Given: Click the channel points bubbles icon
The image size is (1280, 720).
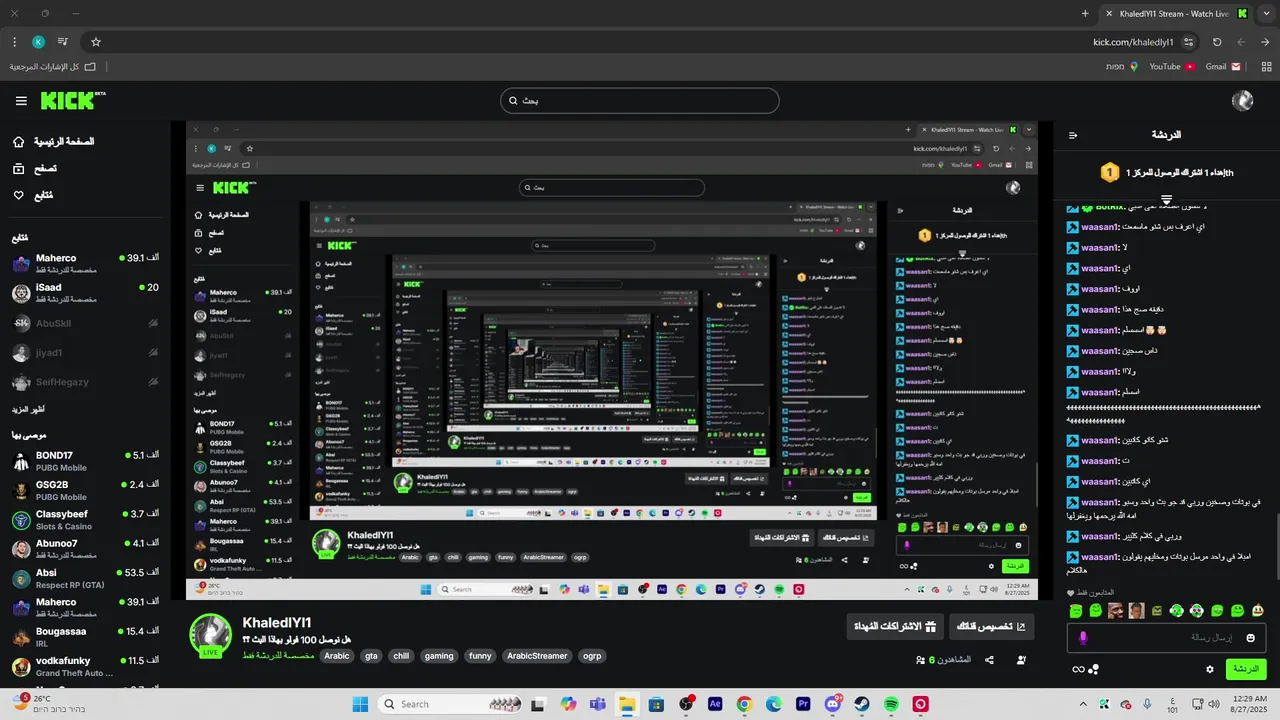Looking at the screenshot, I should click(1094, 669).
